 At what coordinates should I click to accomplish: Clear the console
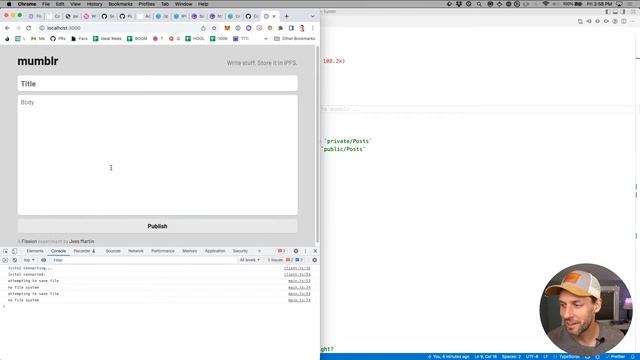[15, 260]
